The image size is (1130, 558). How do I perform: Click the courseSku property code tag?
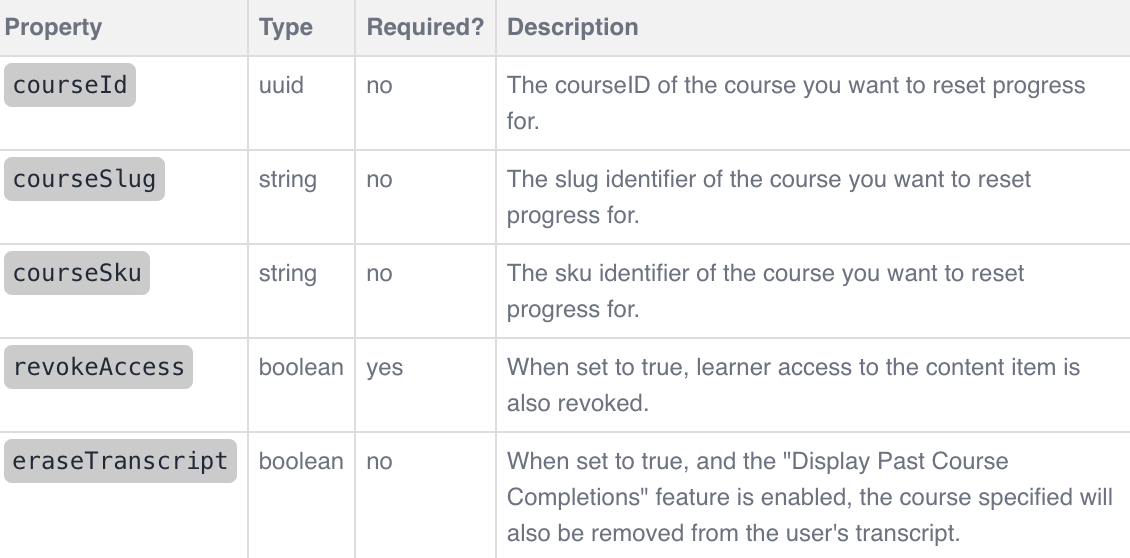pos(77,273)
